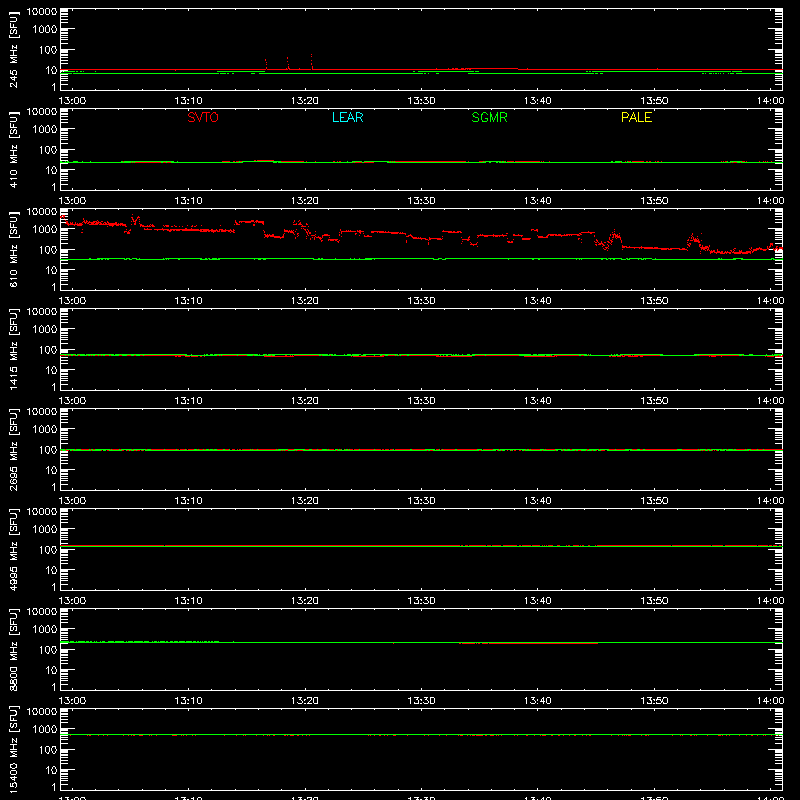Click 14:00 time label under 4995 MHz panel
800x800 pixels.
tap(770, 601)
